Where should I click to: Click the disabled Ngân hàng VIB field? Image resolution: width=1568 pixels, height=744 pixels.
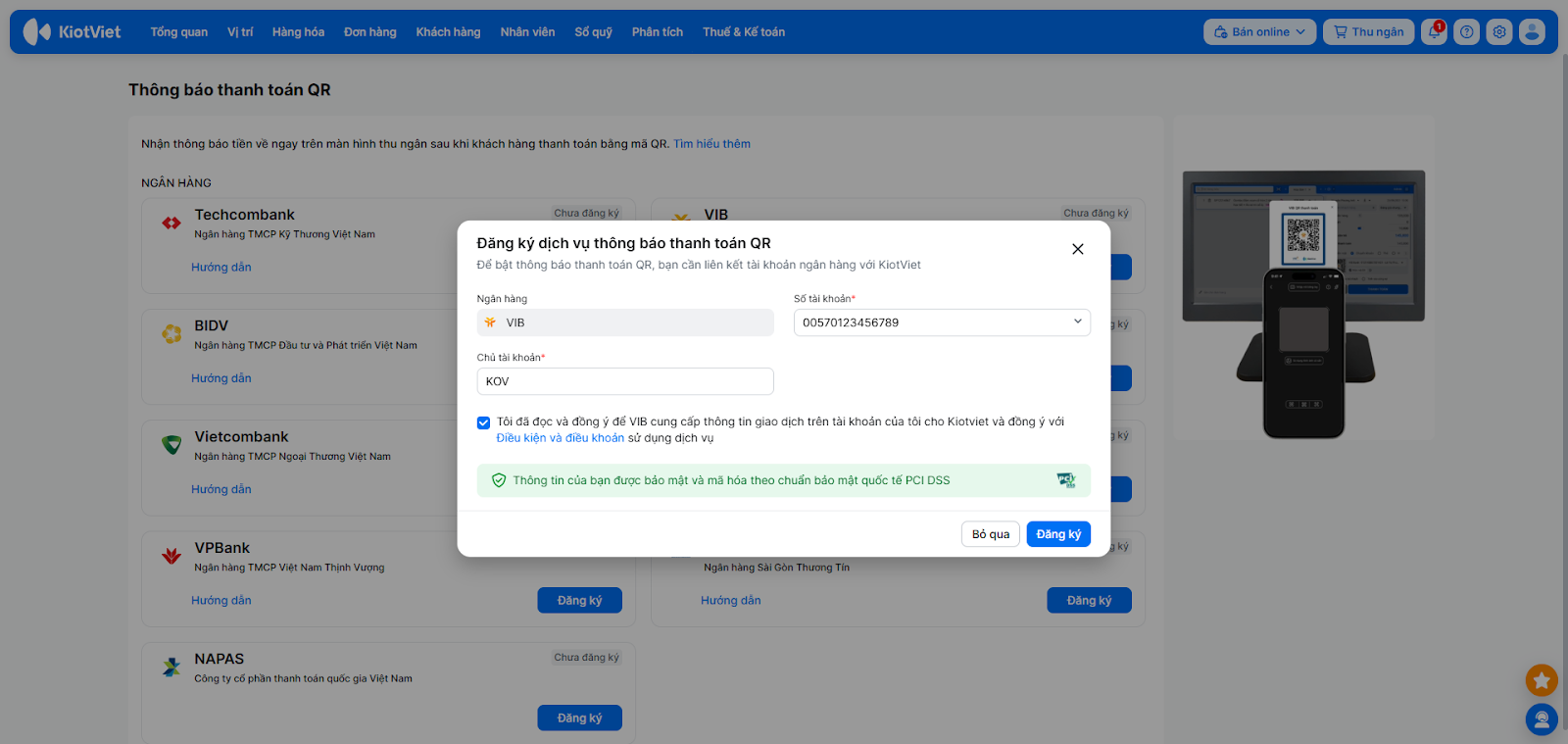coord(625,322)
